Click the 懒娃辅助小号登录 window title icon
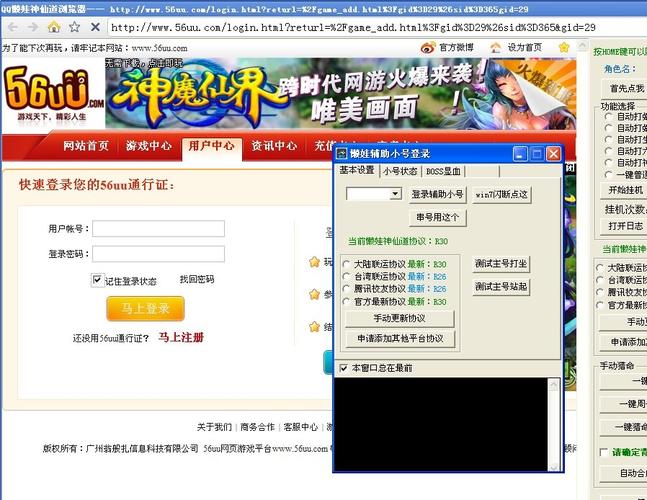Viewport: 647px width, 500px height. click(x=341, y=154)
